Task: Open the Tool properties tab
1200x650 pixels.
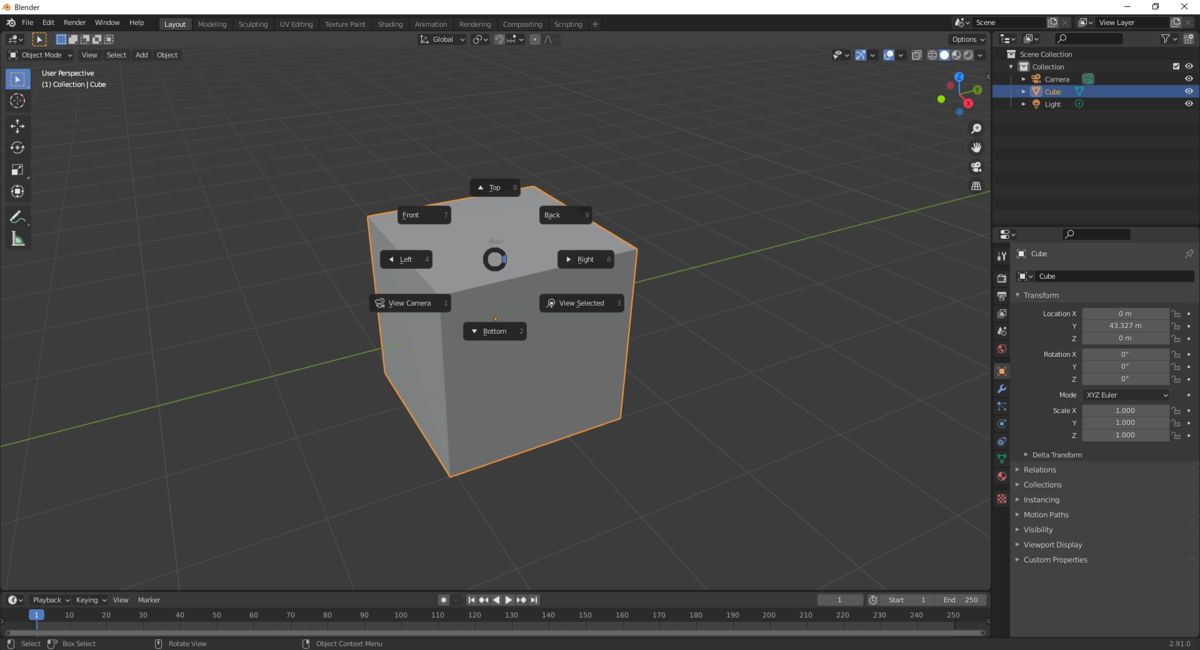Action: 1002,257
